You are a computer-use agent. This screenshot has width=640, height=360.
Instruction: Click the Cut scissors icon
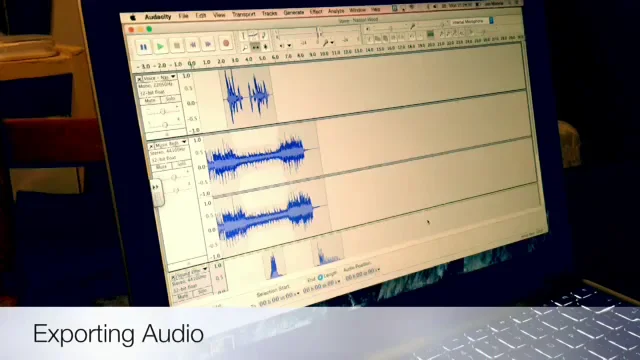coord(369,38)
